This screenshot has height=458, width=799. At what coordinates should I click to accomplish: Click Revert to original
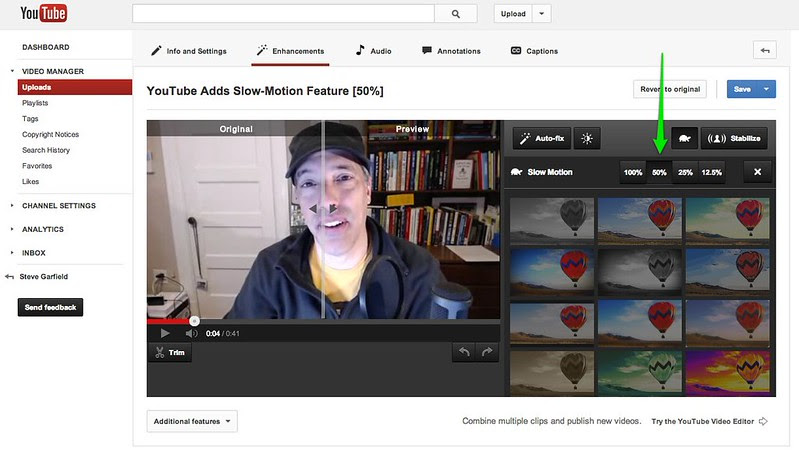click(670, 89)
